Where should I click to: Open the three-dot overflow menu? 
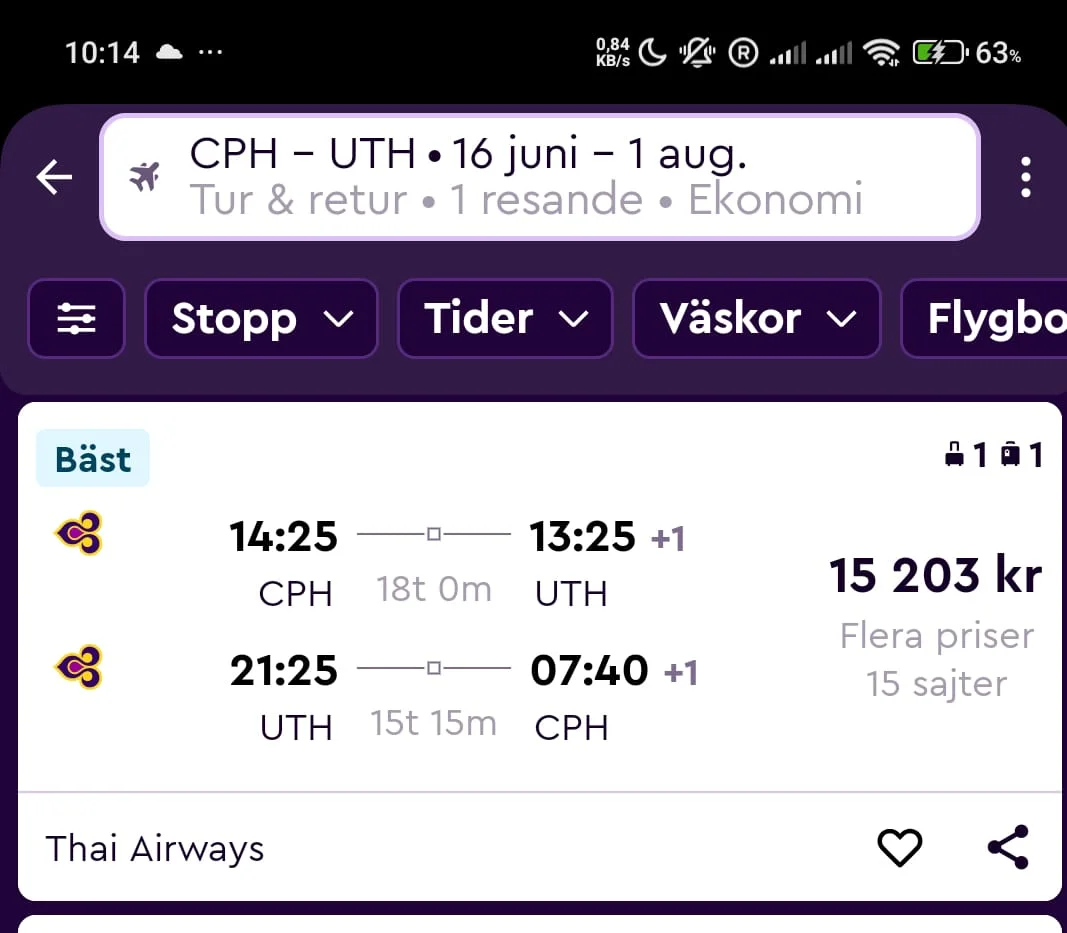pyautogui.click(x=1025, y=178)
